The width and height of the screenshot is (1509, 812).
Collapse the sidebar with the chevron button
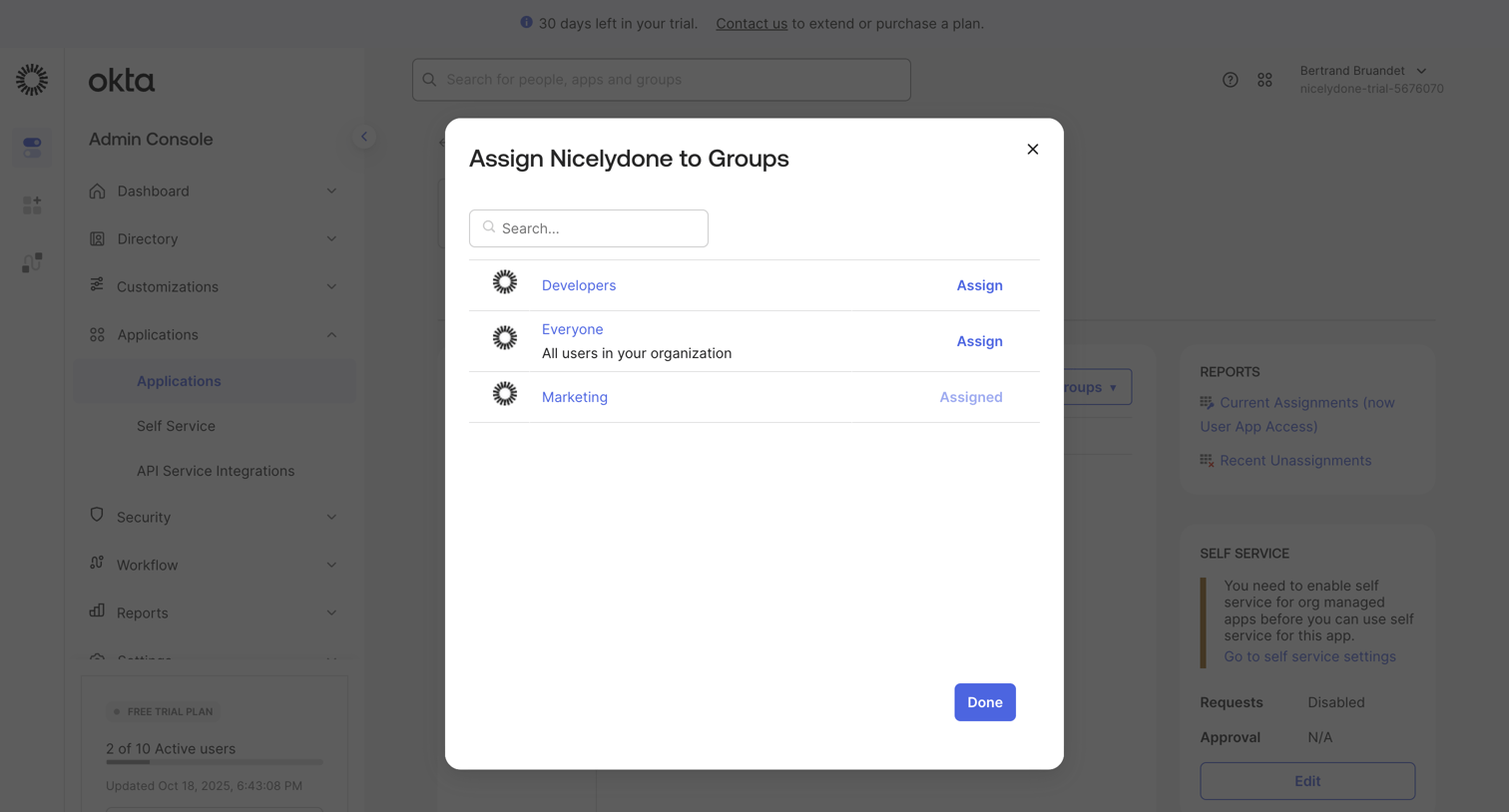point(364,137)
